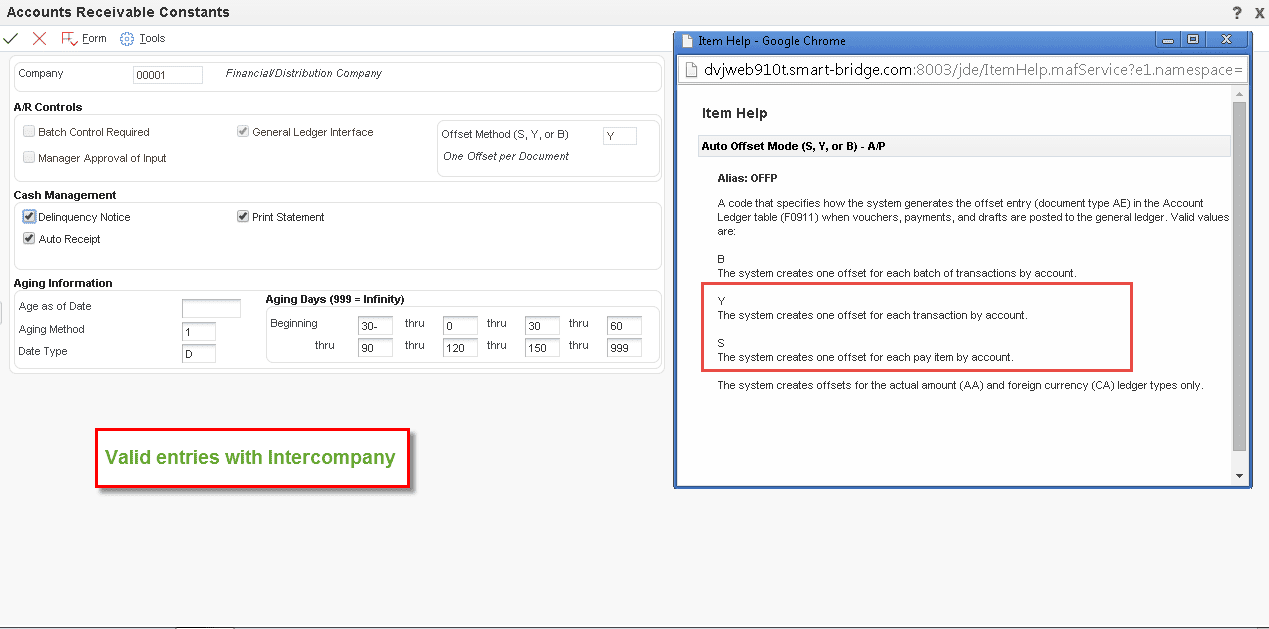Click the Item Help URL address bar
This screenshot has height=629, width=1269.
point(964,71)
